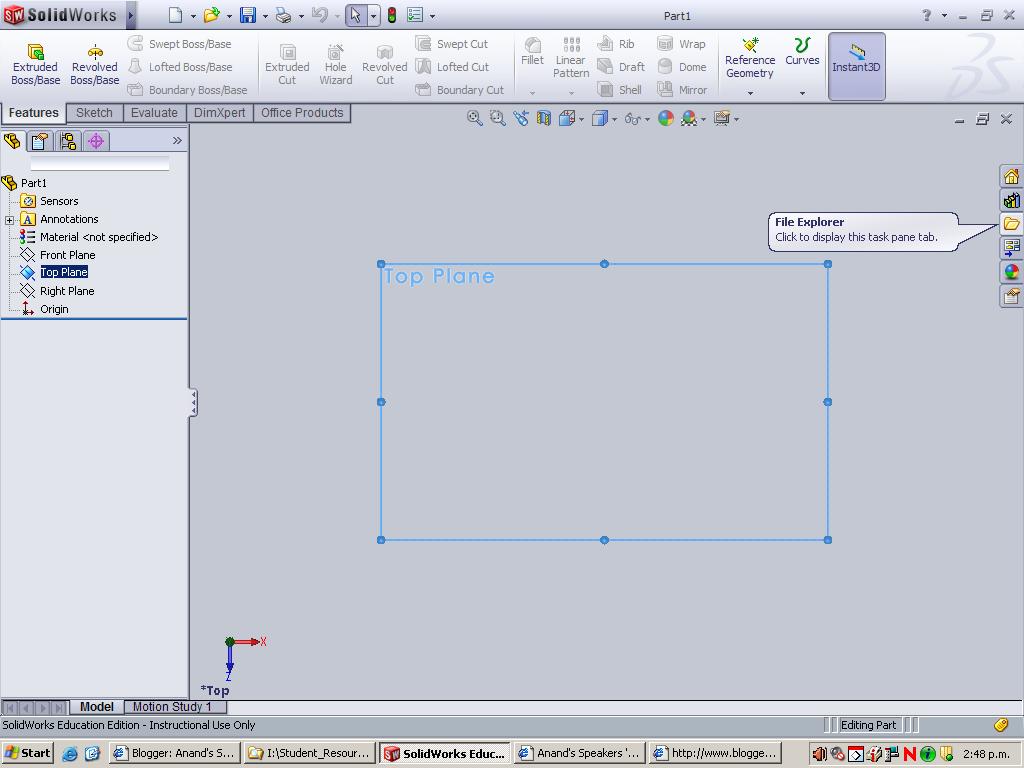Screen dimensions: 1024x768
Task: Select the Shell tool
Action: click(x=620, y=89)
